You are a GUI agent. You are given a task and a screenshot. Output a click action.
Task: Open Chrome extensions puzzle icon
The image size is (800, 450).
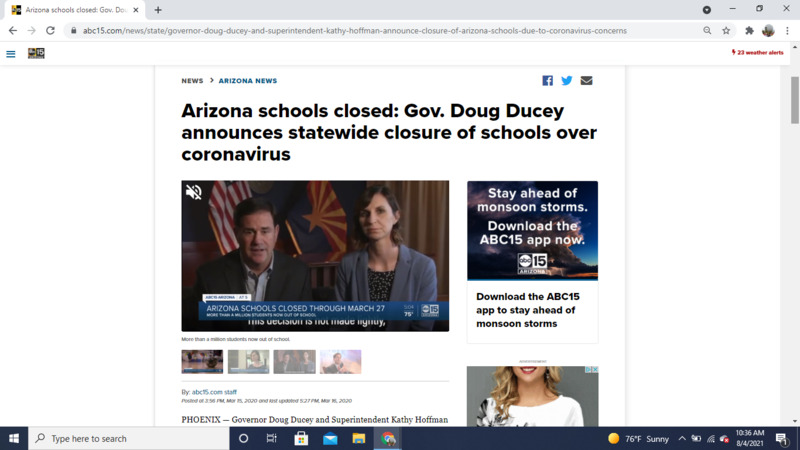click(749, 31)
